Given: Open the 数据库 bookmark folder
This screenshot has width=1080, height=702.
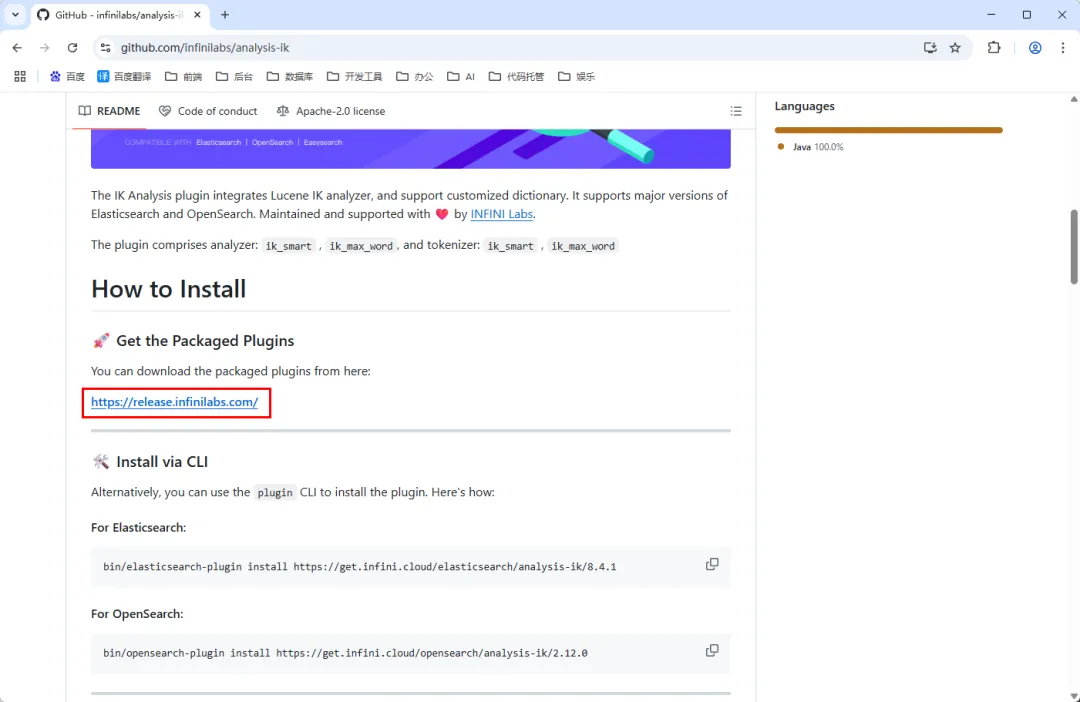Looking at the screenshot, I should click(x=290, y=76).
